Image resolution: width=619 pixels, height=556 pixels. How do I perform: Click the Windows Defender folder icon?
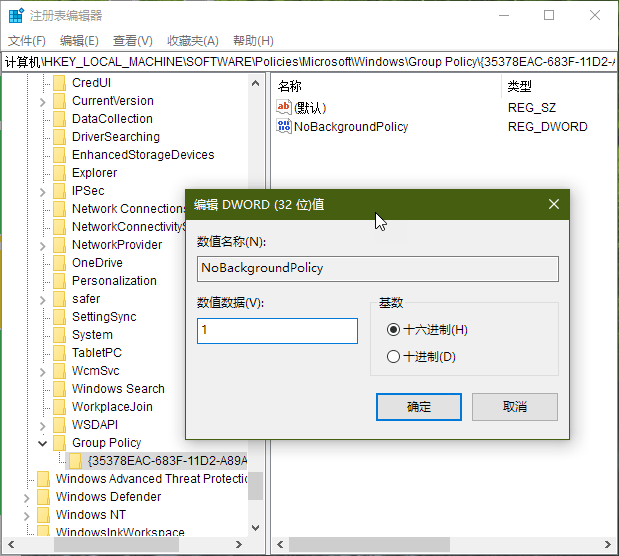point(44,497)
